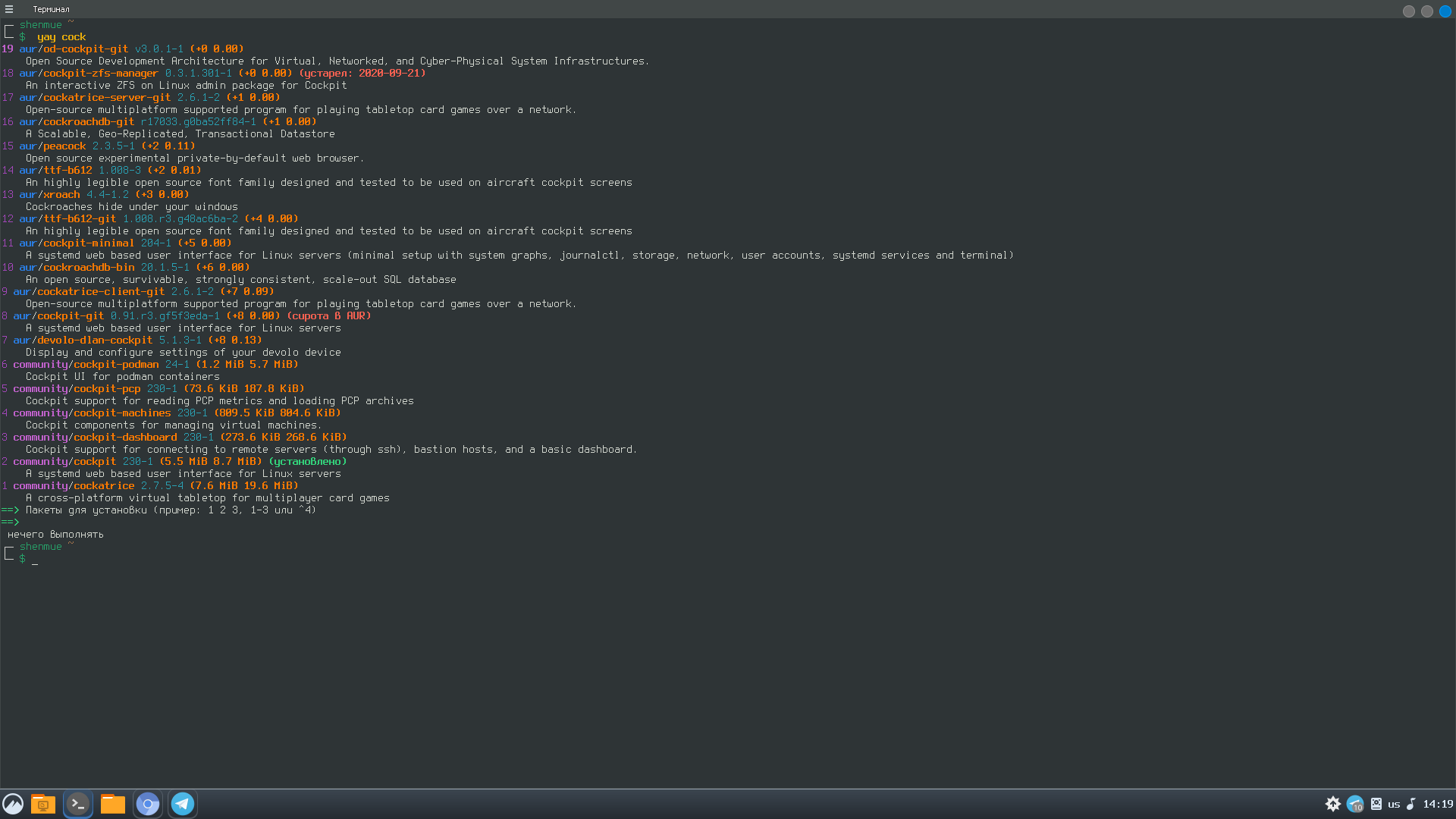Click the community/cockpit 230-1 installed line

[x=174, y=462]
